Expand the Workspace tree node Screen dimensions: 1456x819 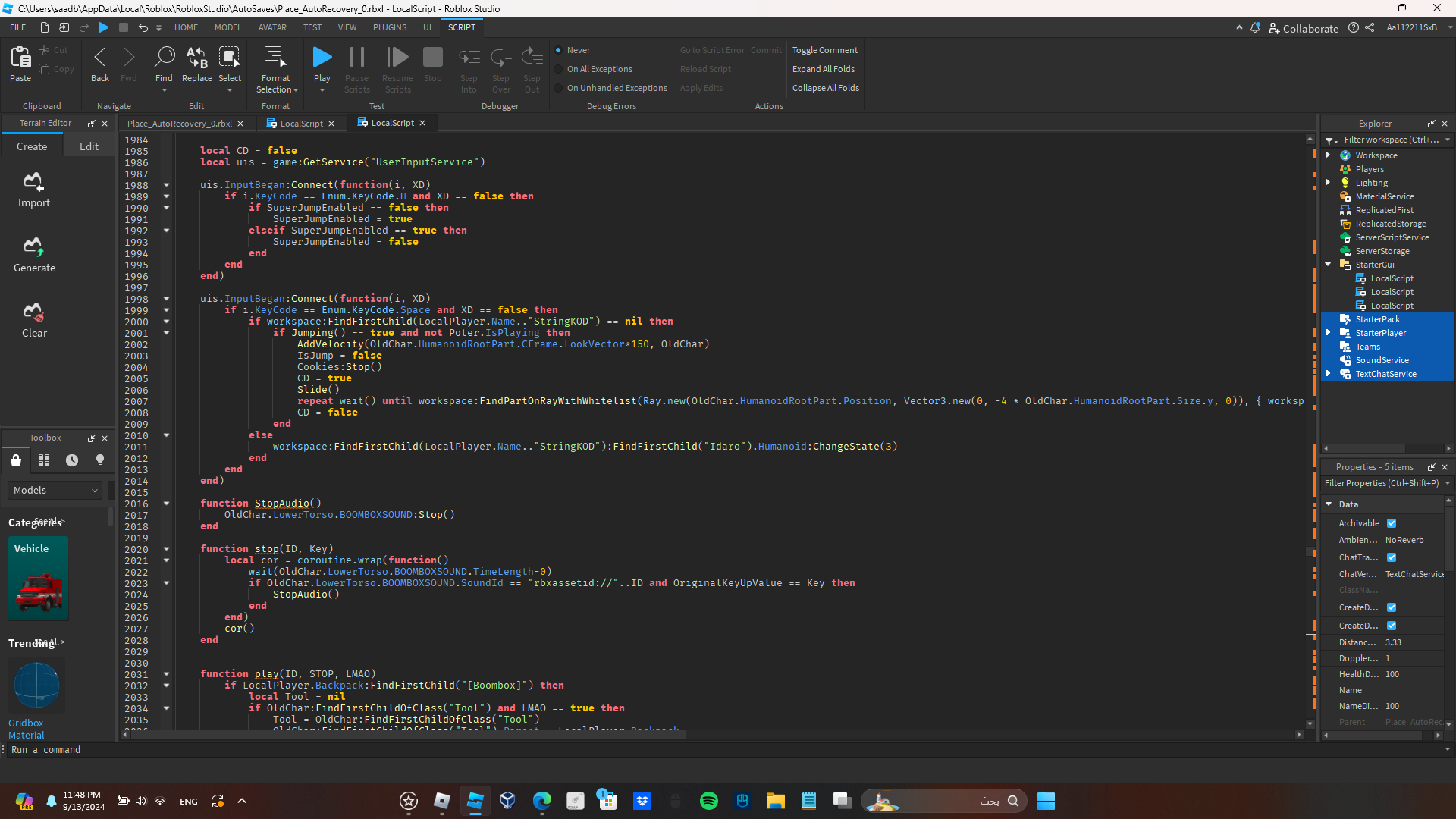[x=1329, y=155]
